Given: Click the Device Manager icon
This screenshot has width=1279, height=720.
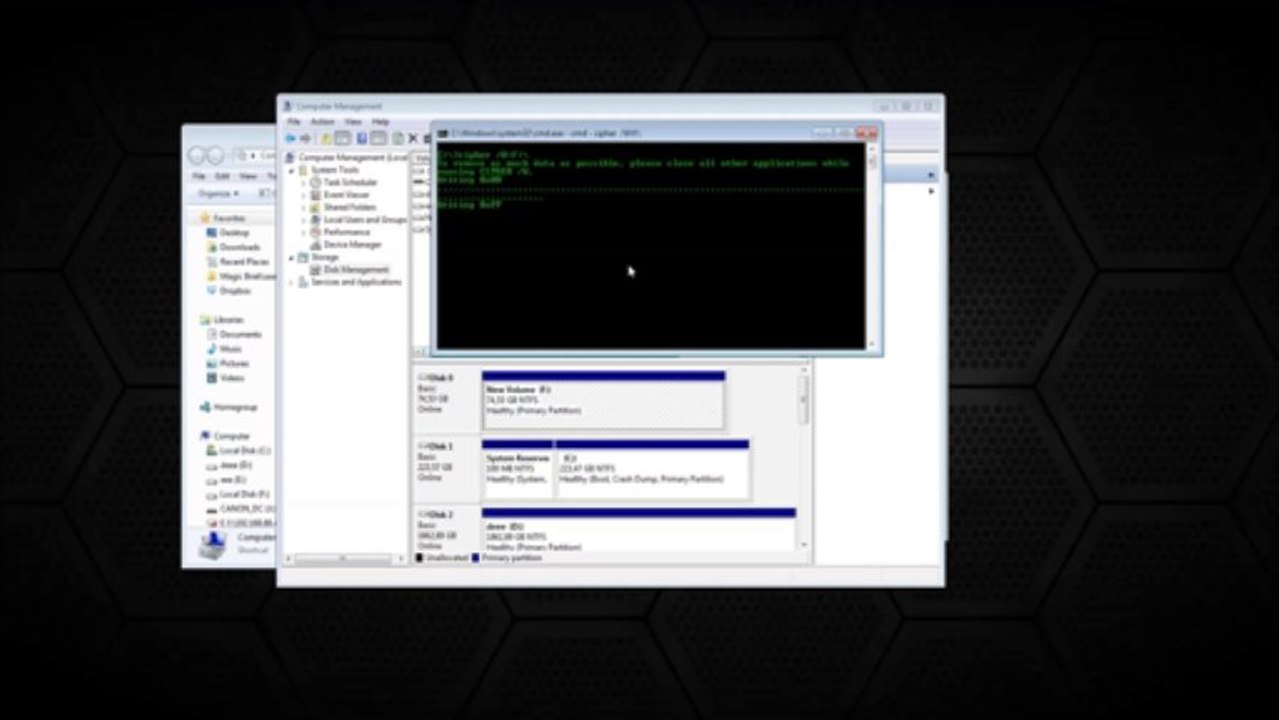Looking at the screenshot, I should coord(315,245).
